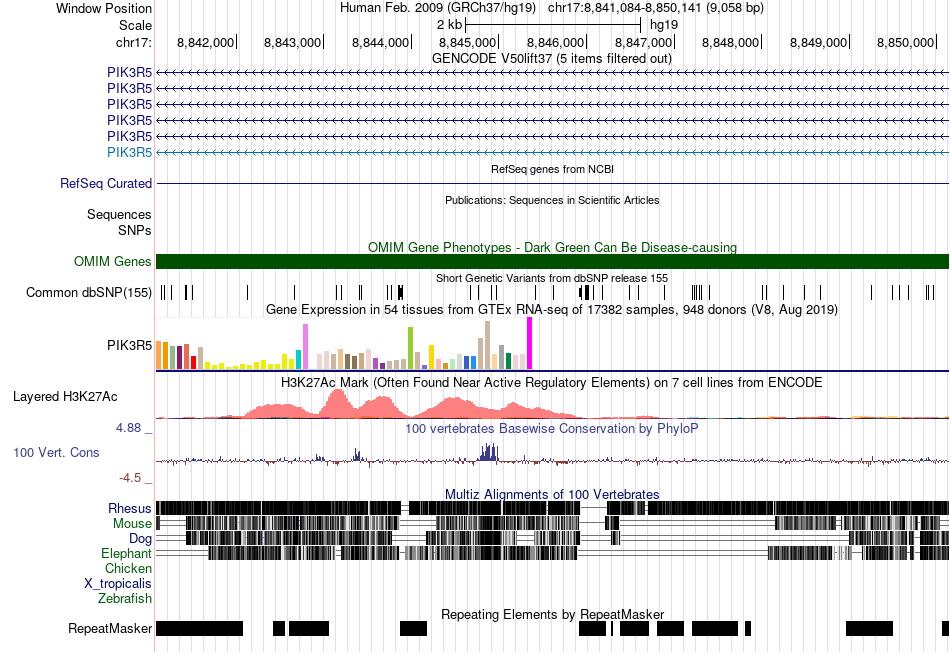
Task: Click the tall magenta GTEx expression bar
Action: click(x=530, y=344)
